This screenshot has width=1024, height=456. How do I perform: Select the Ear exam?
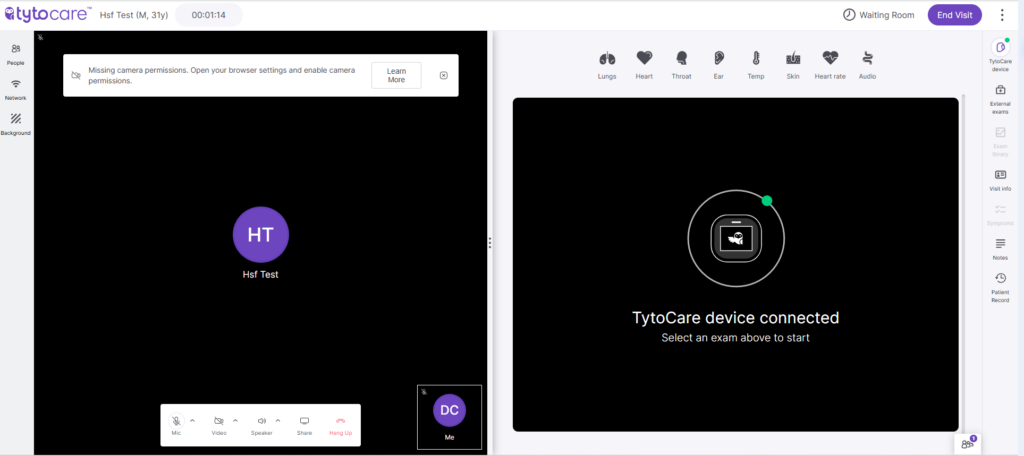click(718, 65)
